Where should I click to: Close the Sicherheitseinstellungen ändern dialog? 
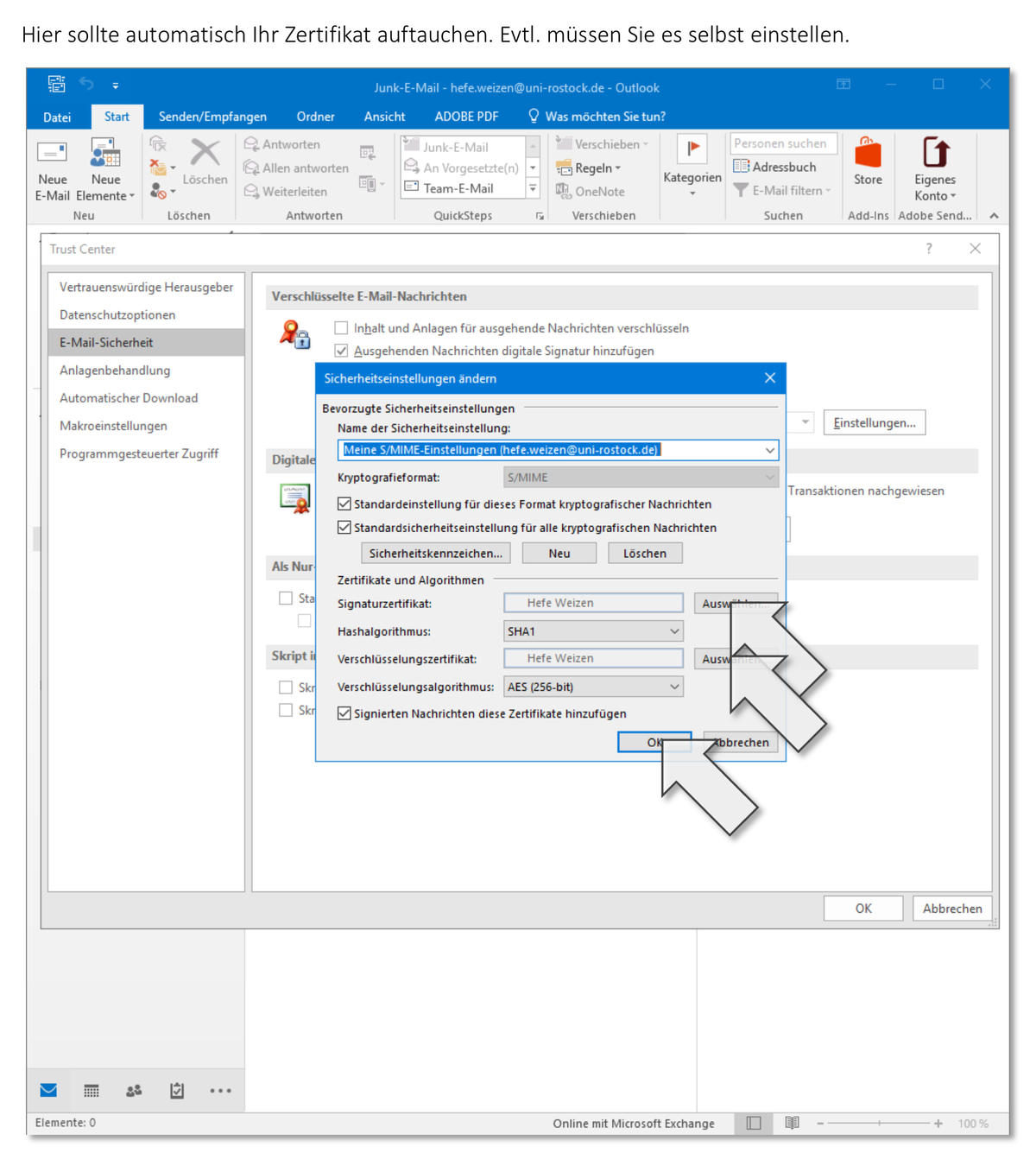coord(770,378)
